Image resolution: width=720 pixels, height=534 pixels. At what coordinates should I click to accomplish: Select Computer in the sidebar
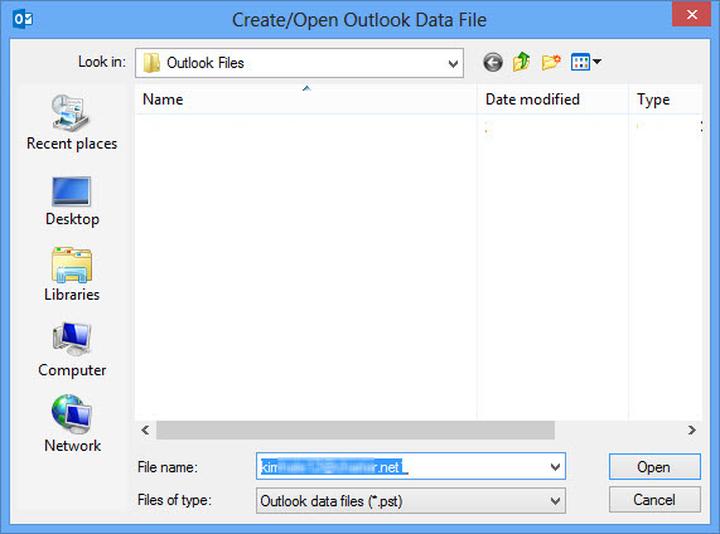(71, 350)
